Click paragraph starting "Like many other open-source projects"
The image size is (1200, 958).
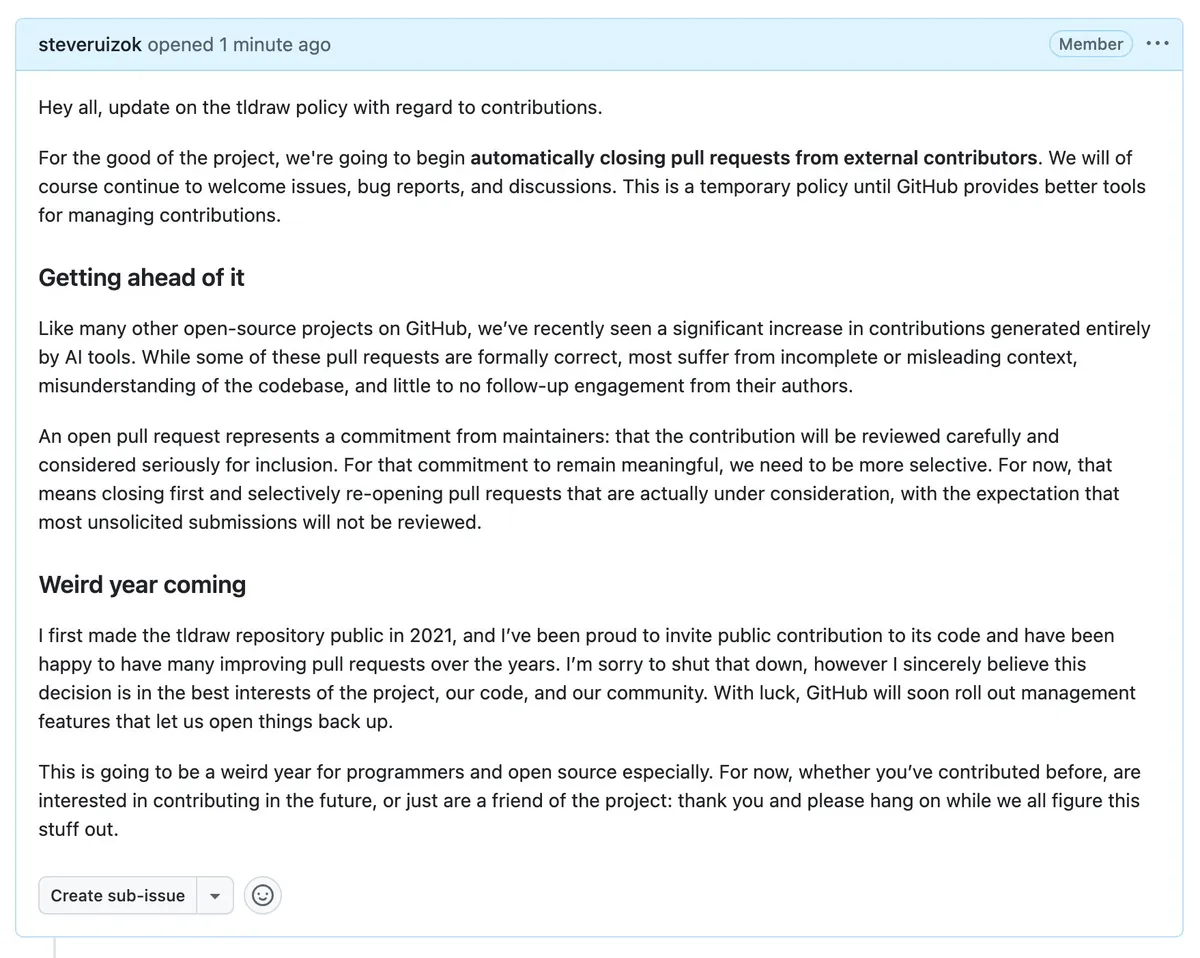pos(594,357)
